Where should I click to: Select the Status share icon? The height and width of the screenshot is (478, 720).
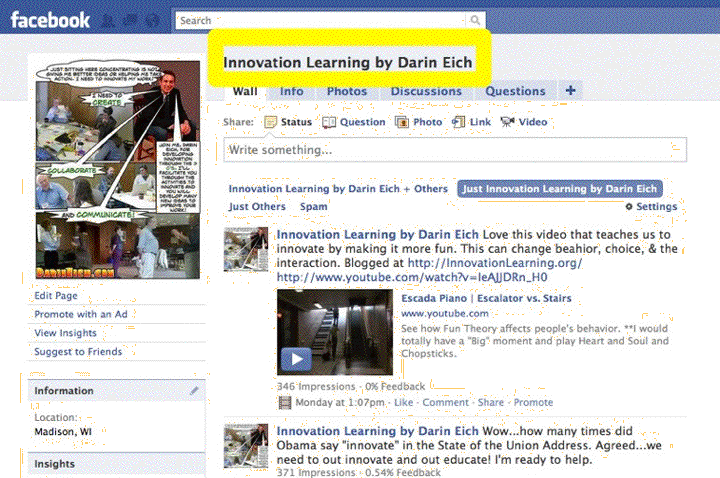pyautogui.click(x=270, y=122)
